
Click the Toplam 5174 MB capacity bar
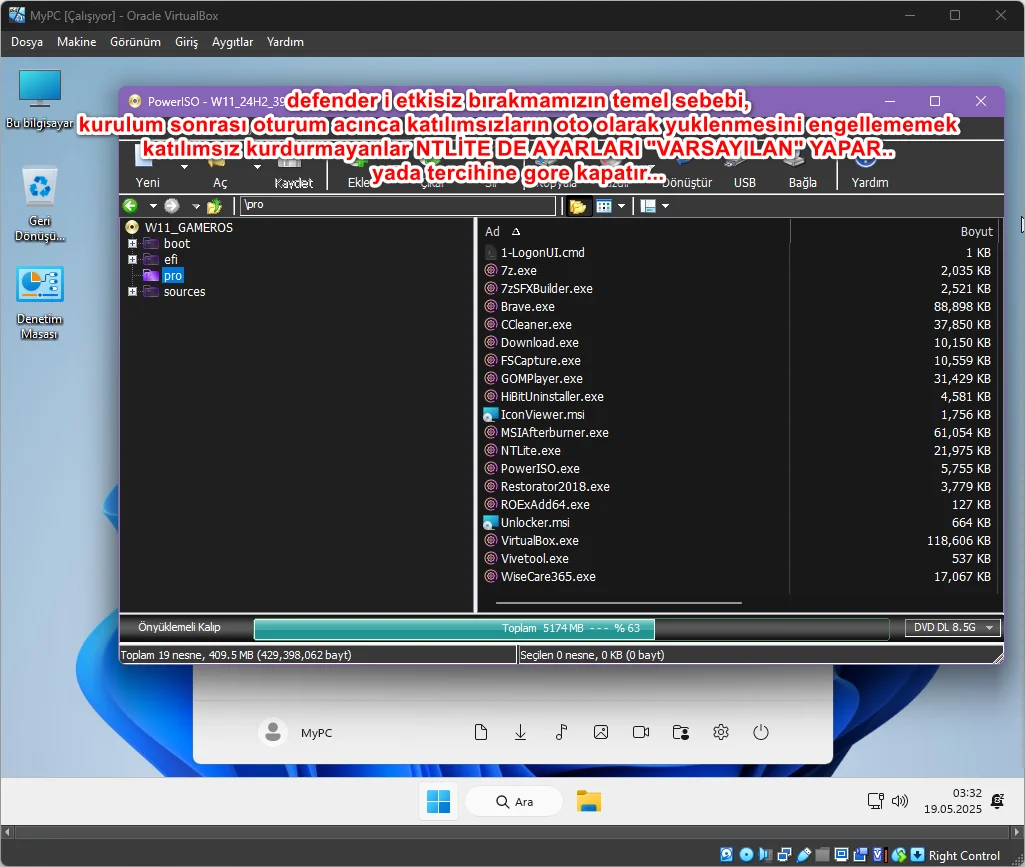click(x=571, y=628)
